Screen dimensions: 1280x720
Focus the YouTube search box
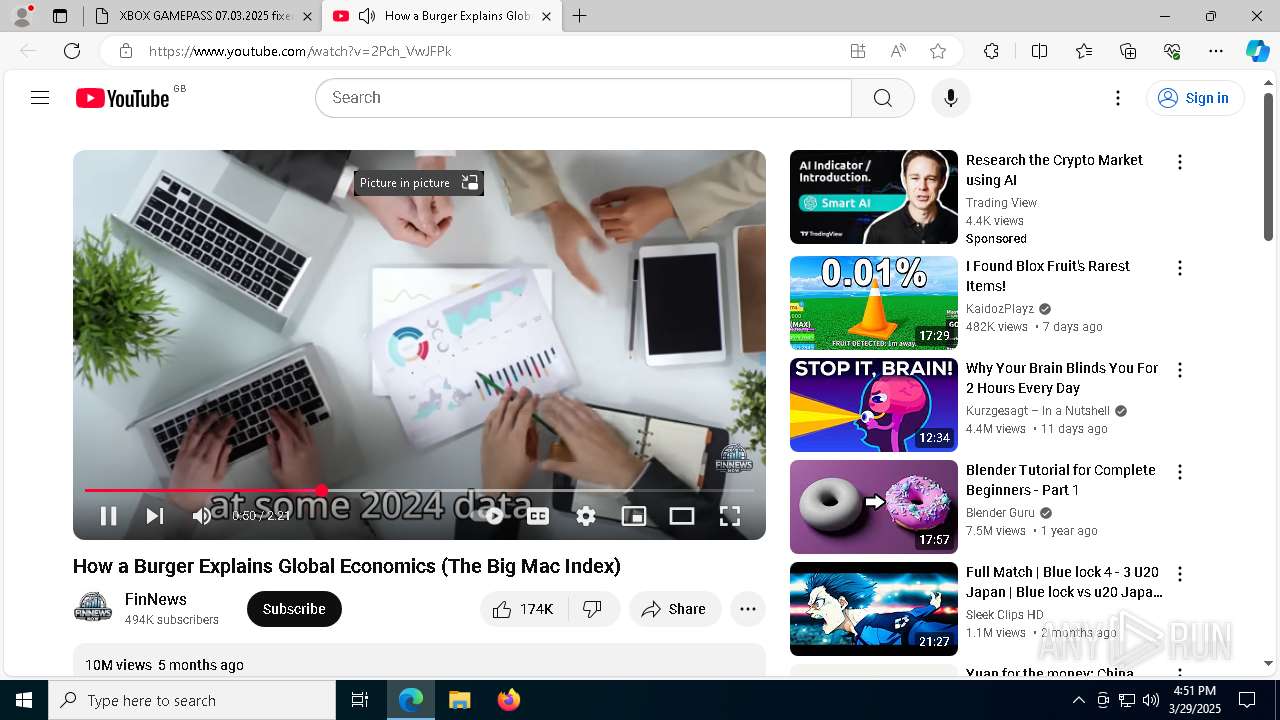[583, 98]
